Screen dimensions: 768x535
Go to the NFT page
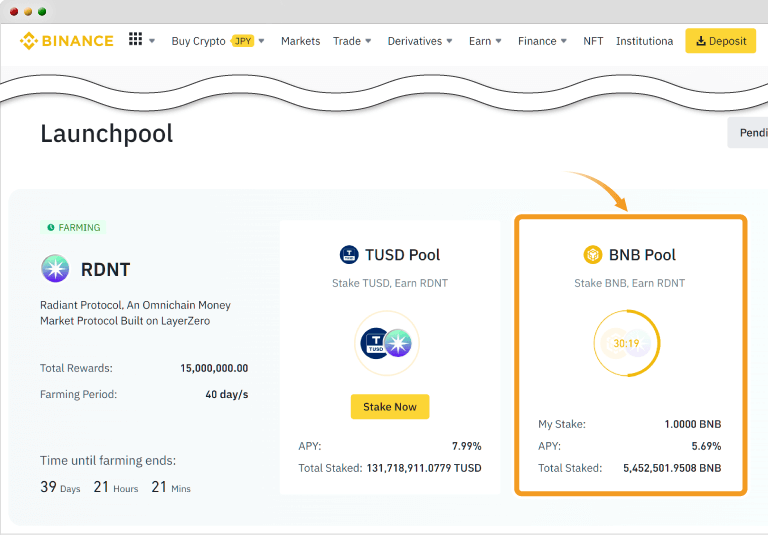(x=593, y=41)
